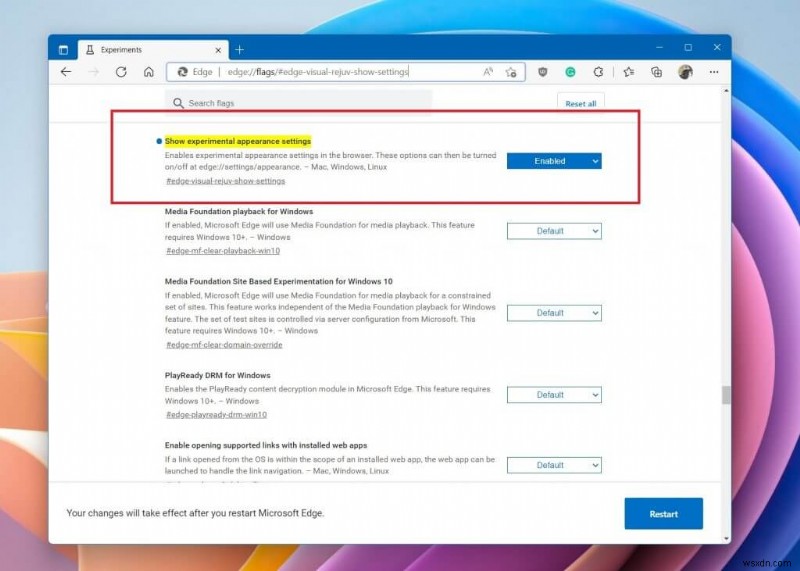Focus the Search flags box
Viewport: 800px width, 571px height.
point(298,103)
